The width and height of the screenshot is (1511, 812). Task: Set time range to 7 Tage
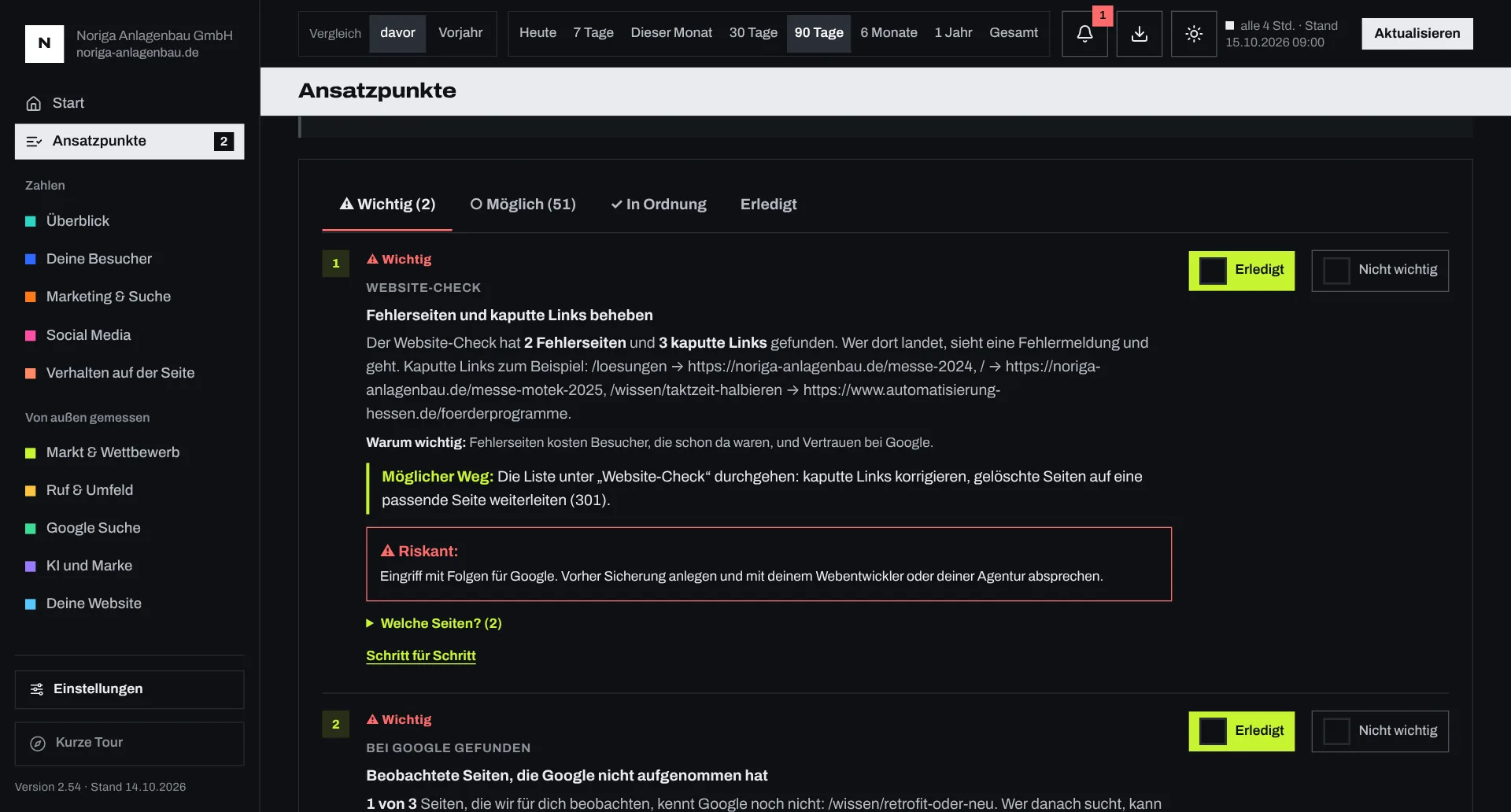[593, 33]
